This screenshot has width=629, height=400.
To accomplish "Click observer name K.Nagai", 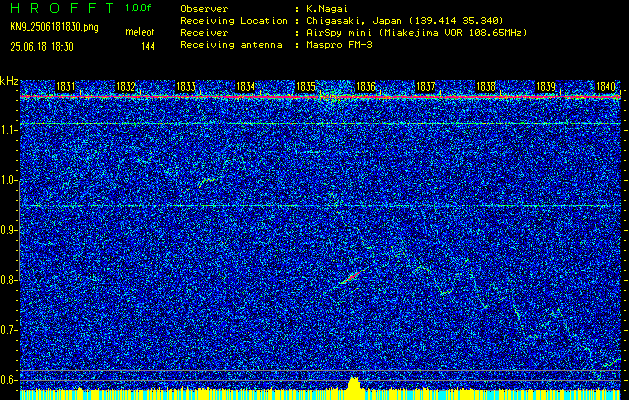I will 327,9.
